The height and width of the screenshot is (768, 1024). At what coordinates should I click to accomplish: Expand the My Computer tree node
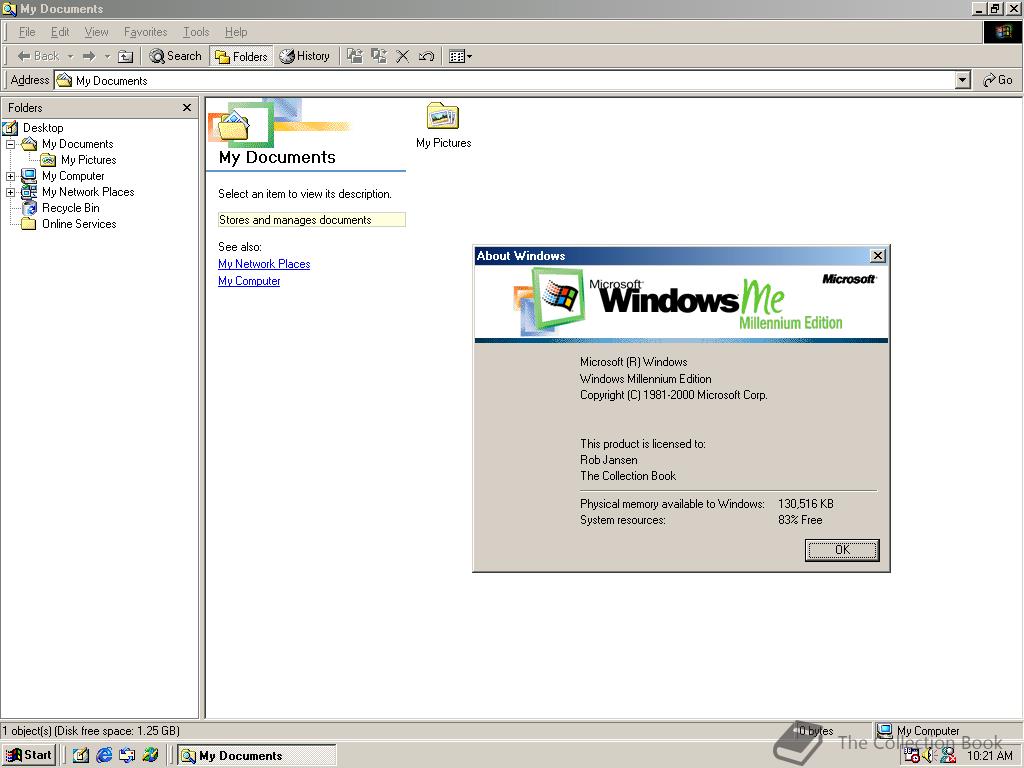point(10,176)
